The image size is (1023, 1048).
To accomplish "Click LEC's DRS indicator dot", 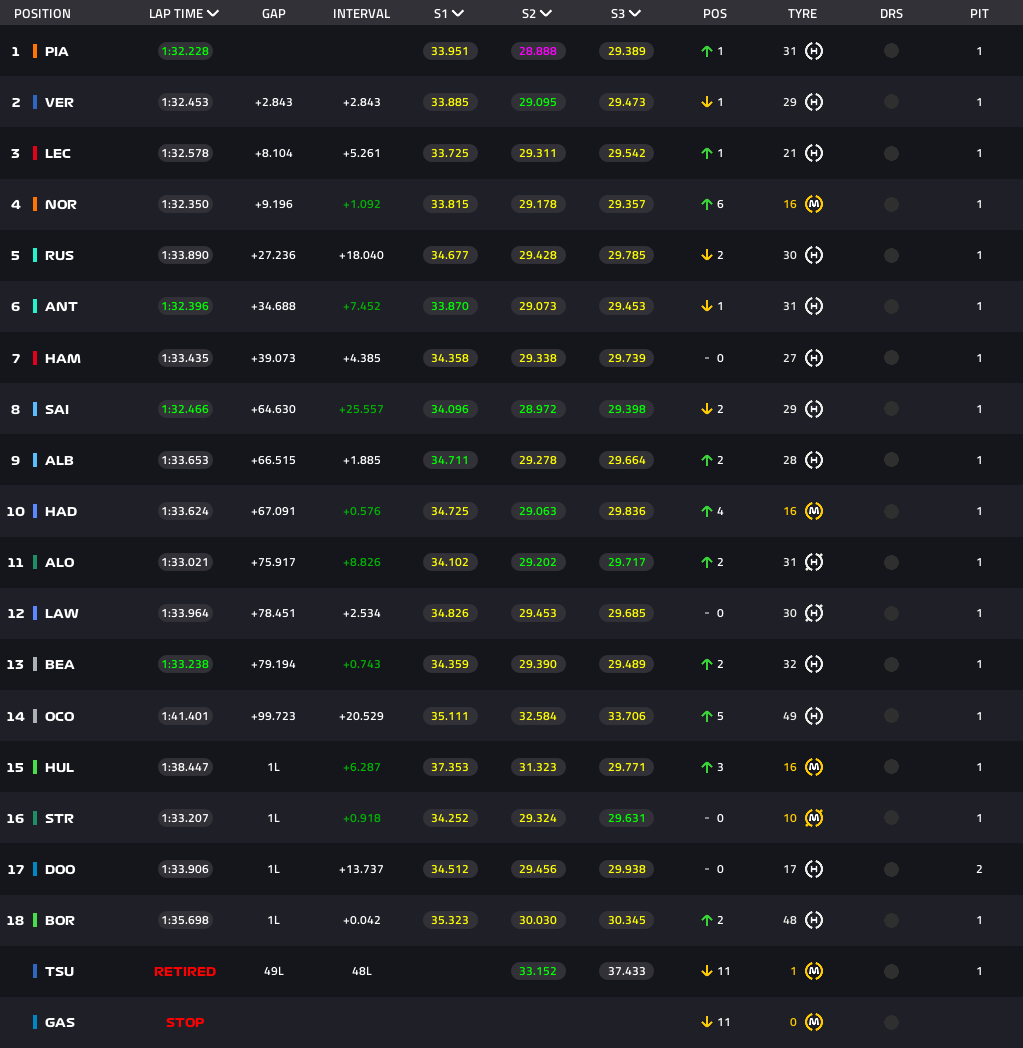I will point(891,153).
